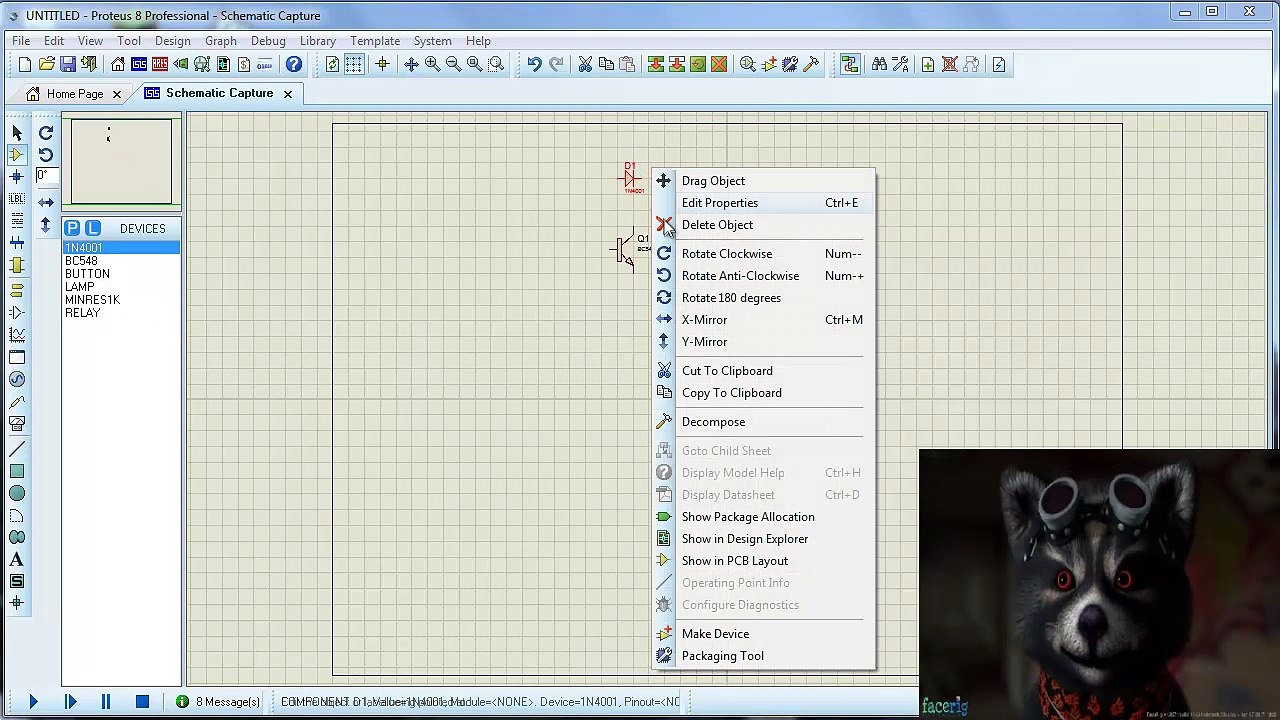Viewport: 1280px width, 720px height.
Task: Select RELAY in the devices list
Action: [82, 313]
